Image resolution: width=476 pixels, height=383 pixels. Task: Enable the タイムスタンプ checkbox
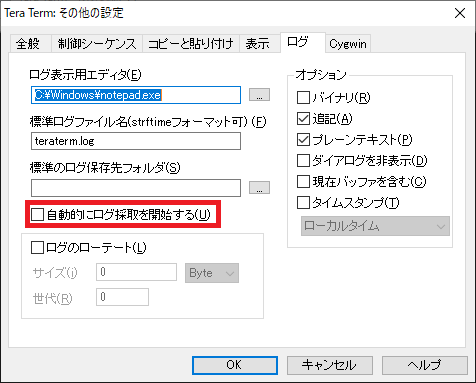(x=303, y=203)
